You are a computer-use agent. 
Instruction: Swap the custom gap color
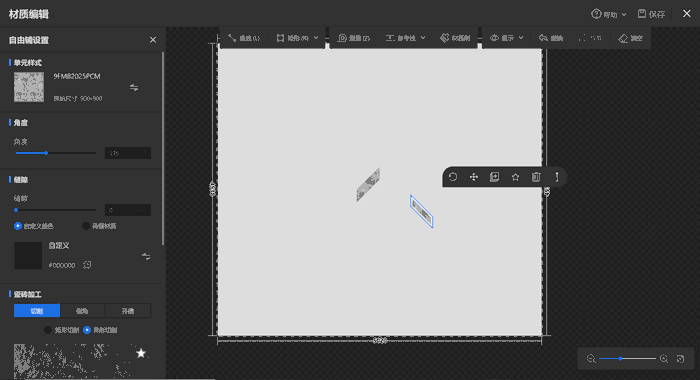point(146,256)
